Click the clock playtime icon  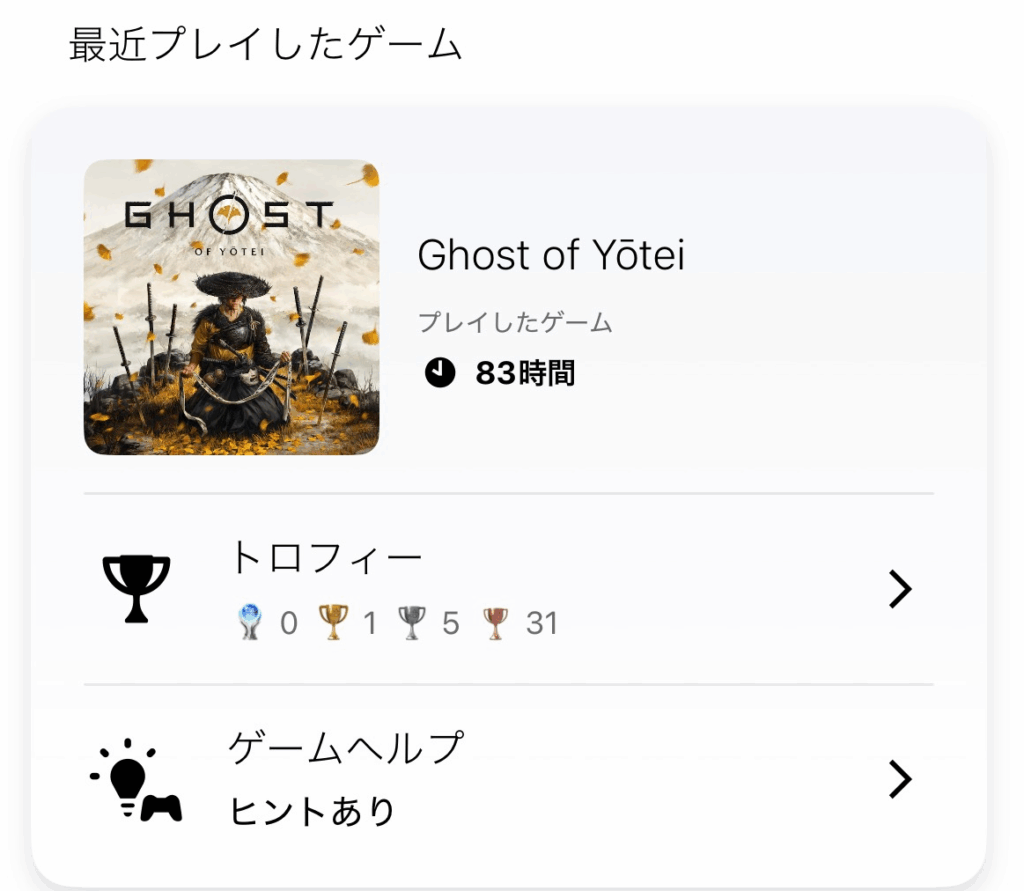tap(439, 373)
